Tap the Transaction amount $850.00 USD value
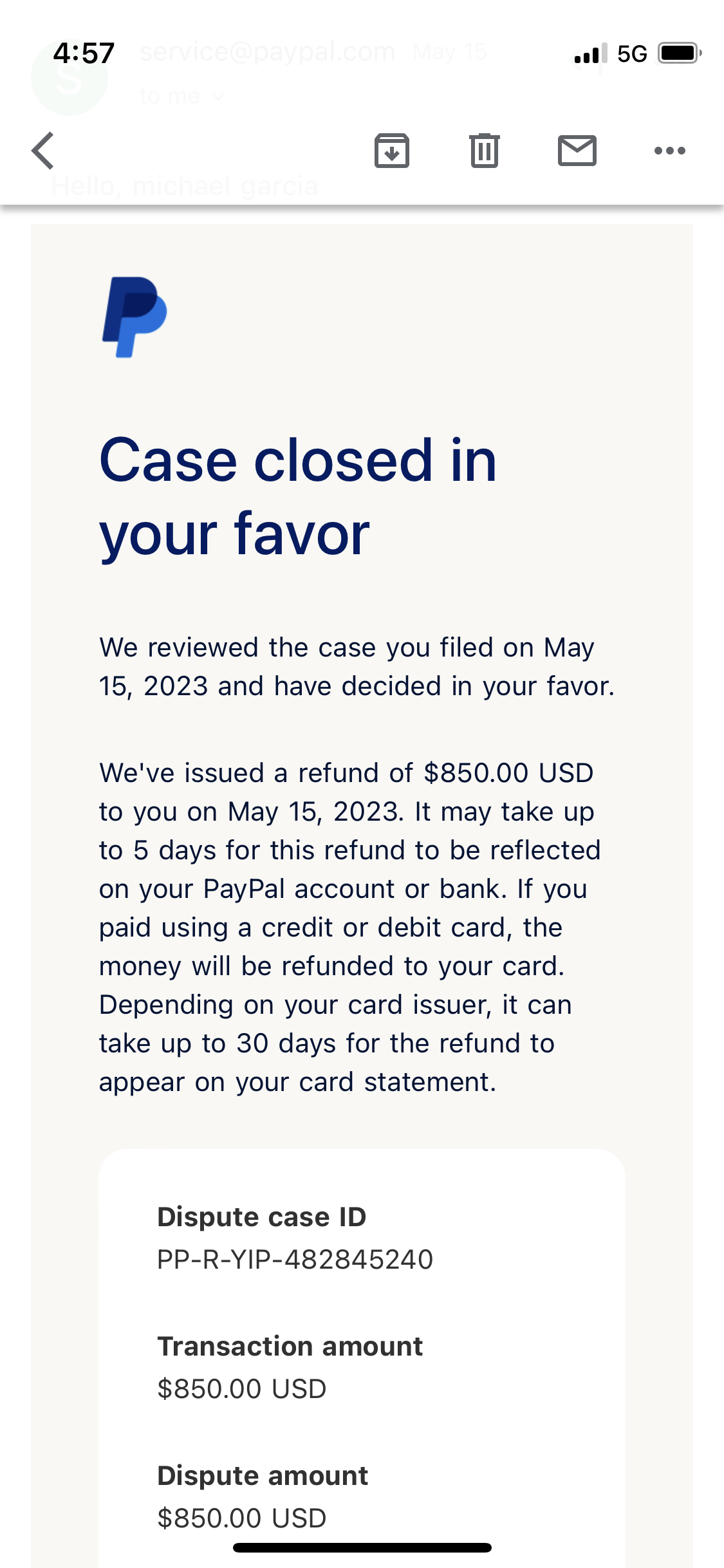The image size is (724, 1568). (x=242, y=1389)
